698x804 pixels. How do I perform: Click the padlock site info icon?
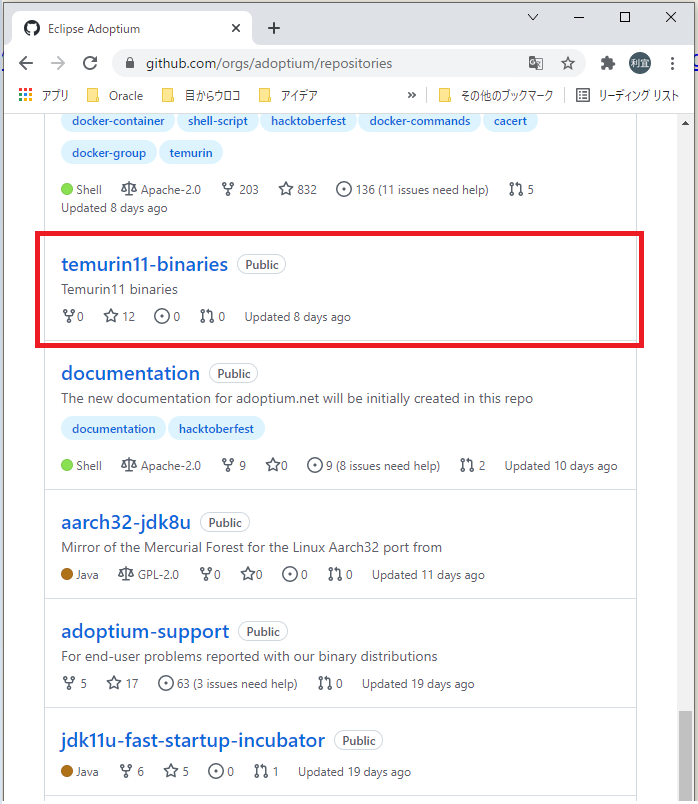(130, 63)
